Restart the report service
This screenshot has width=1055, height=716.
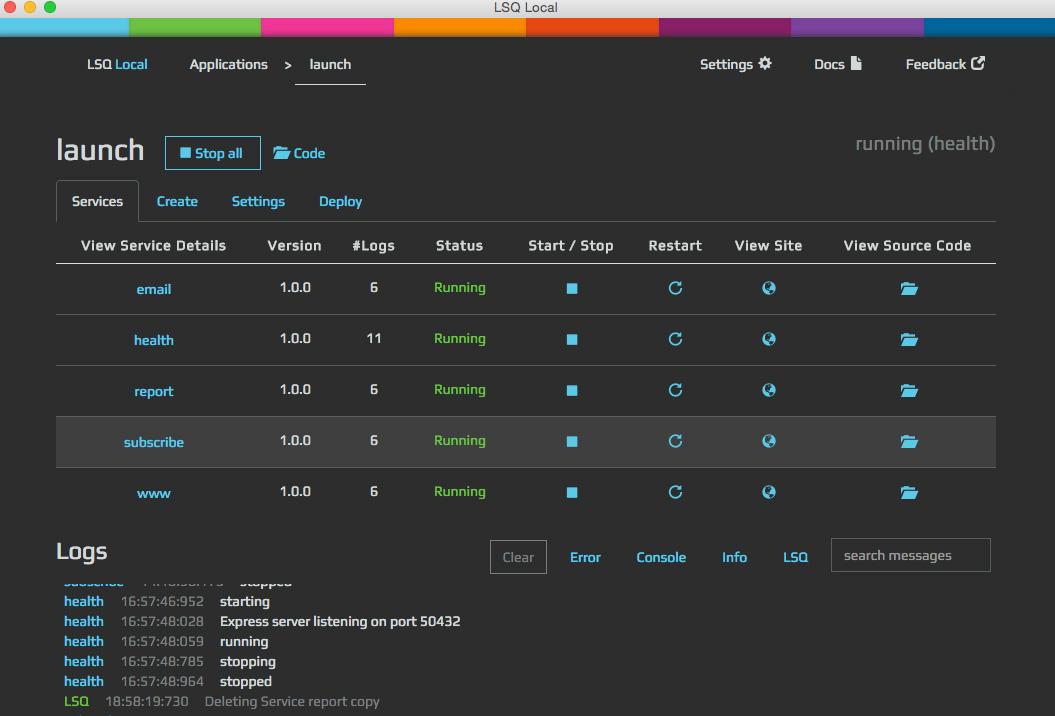click(676, 390)
